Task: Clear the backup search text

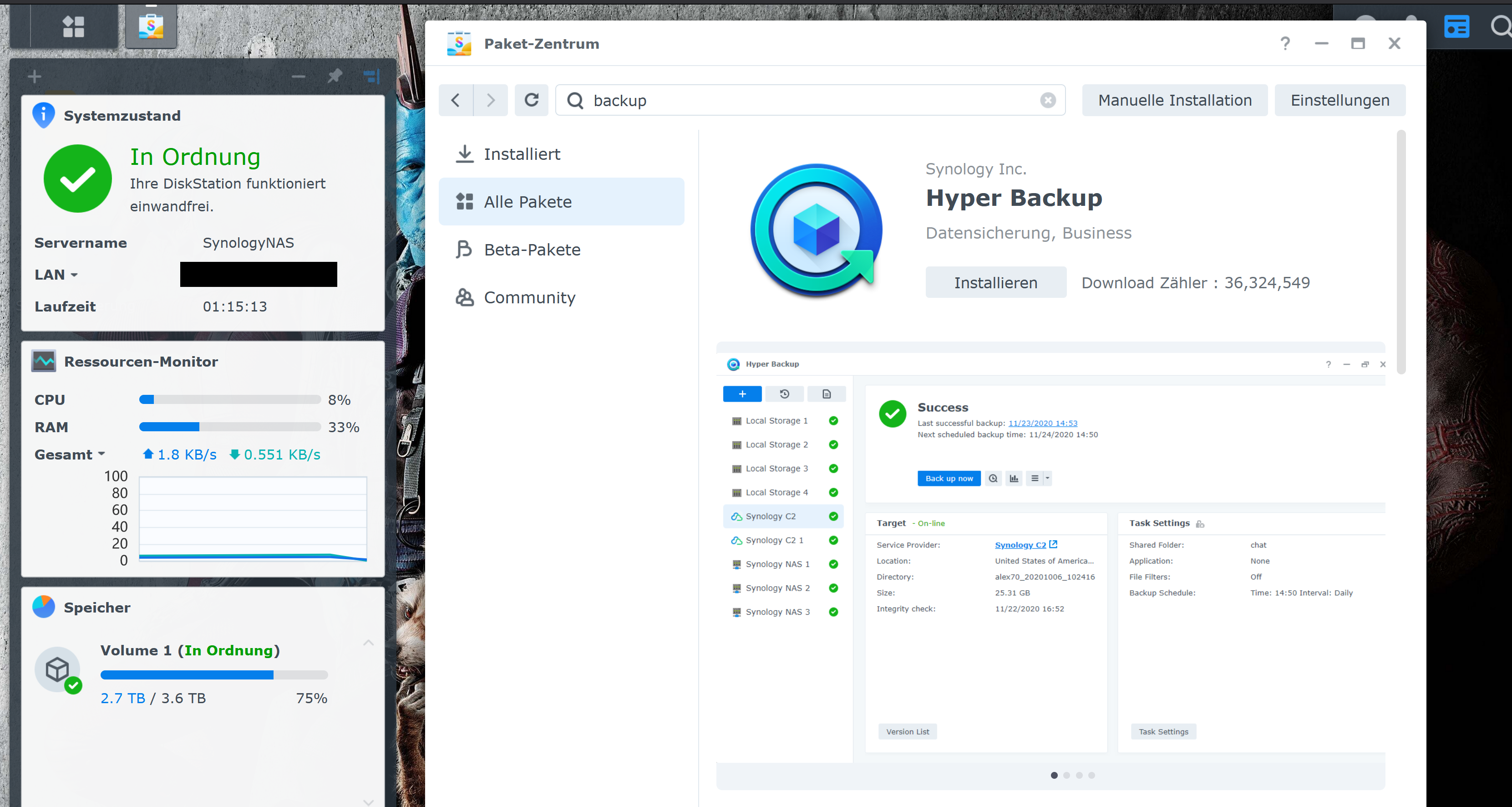Action: pyautogui.click(x=1048, y=101)
